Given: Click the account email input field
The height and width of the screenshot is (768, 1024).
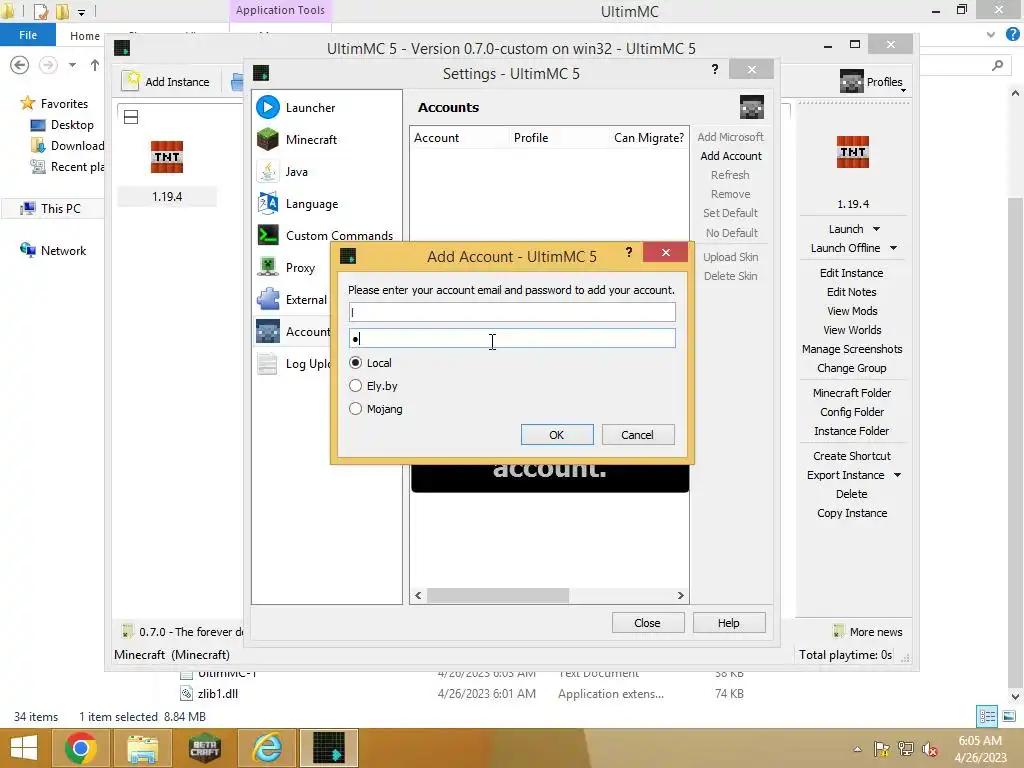Looking at the screenshot, I should (512, 312).
